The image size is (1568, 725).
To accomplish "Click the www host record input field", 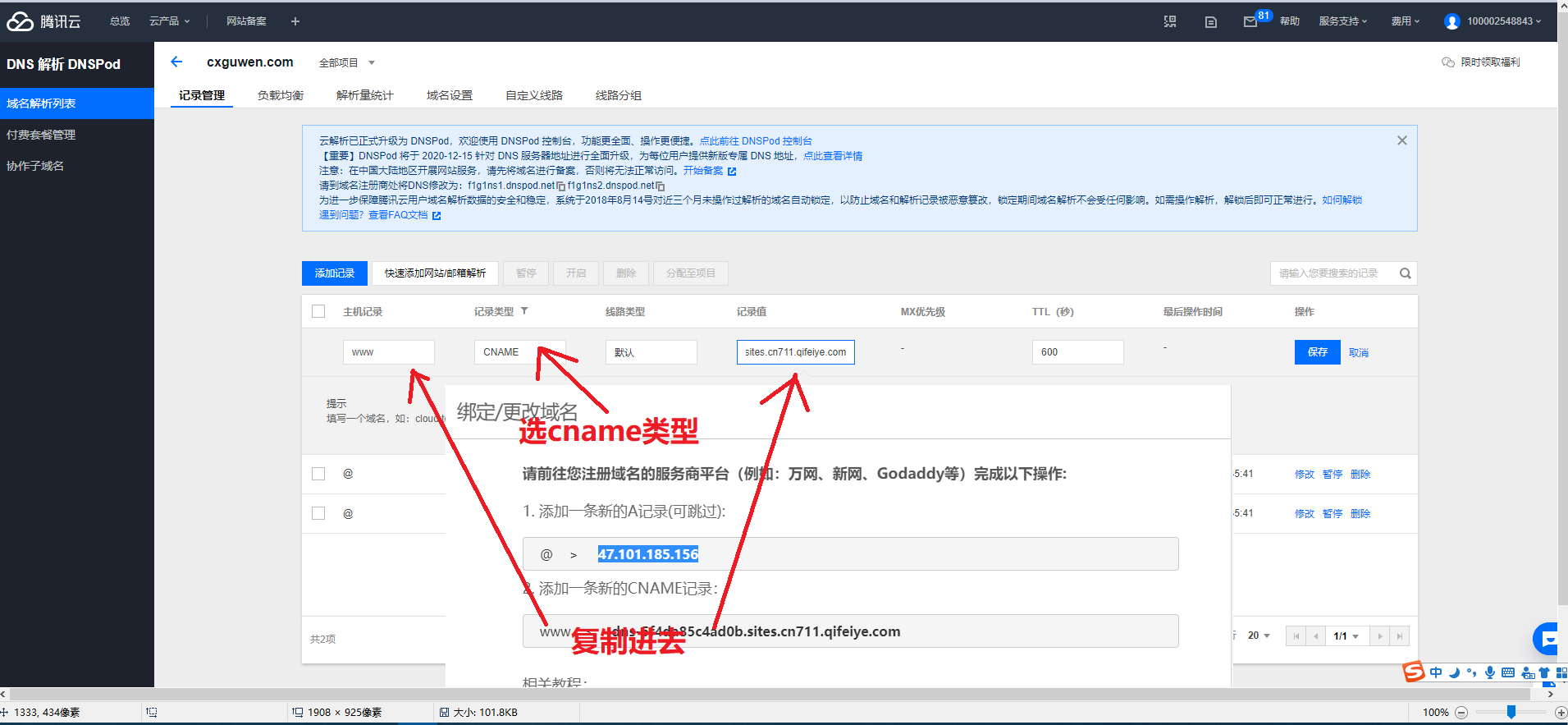I will (389, 352).
